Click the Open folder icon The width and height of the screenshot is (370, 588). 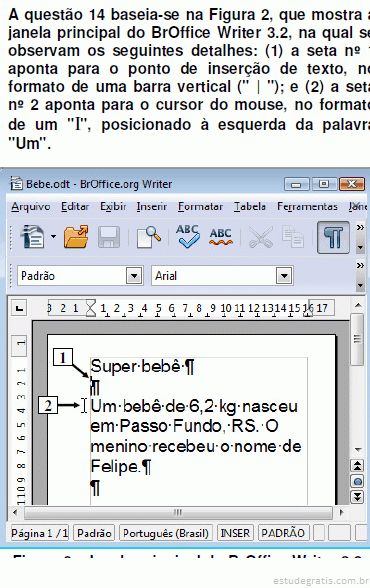76,237
